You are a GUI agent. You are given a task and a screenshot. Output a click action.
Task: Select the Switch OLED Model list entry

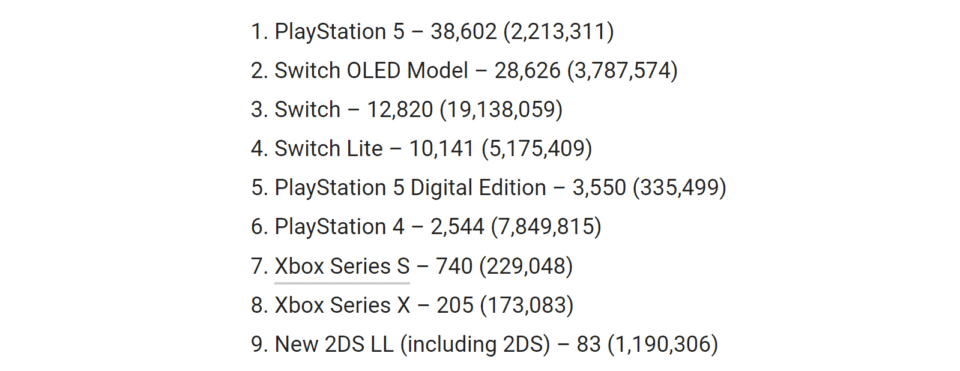coord(464,70)
